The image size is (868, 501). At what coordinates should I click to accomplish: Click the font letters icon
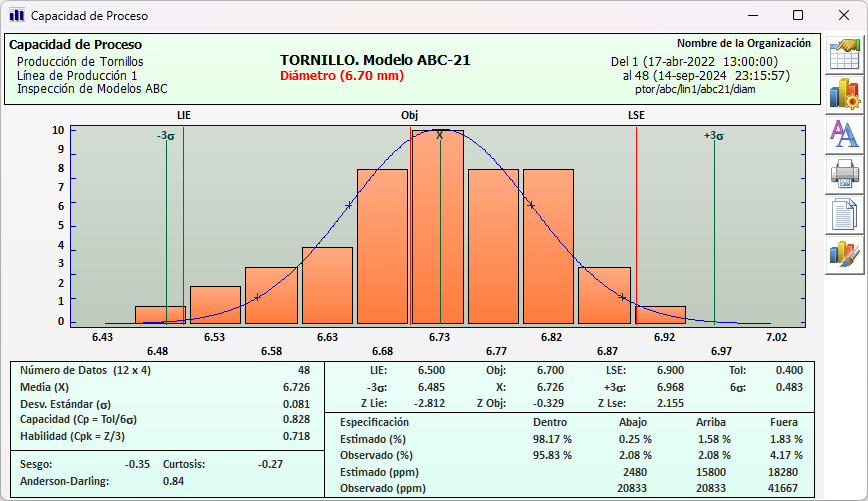click(845, 134)
